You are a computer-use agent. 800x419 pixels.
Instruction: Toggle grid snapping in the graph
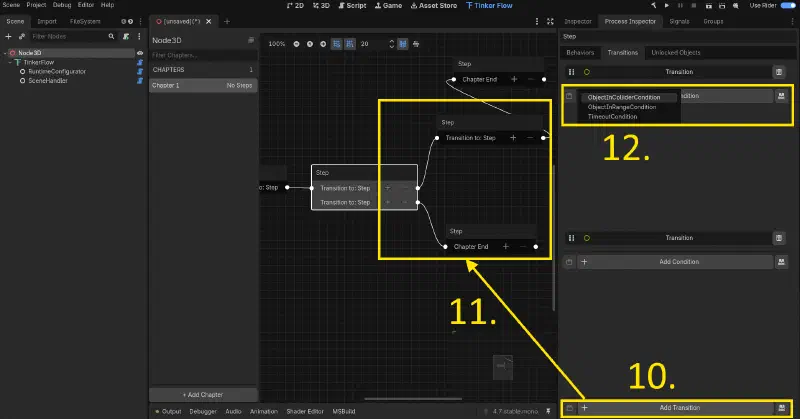pos(350,44)
